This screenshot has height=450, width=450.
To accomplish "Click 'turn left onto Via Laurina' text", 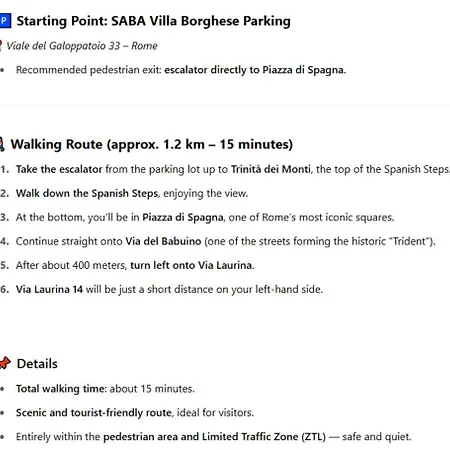I will click(x=192, y=265).
